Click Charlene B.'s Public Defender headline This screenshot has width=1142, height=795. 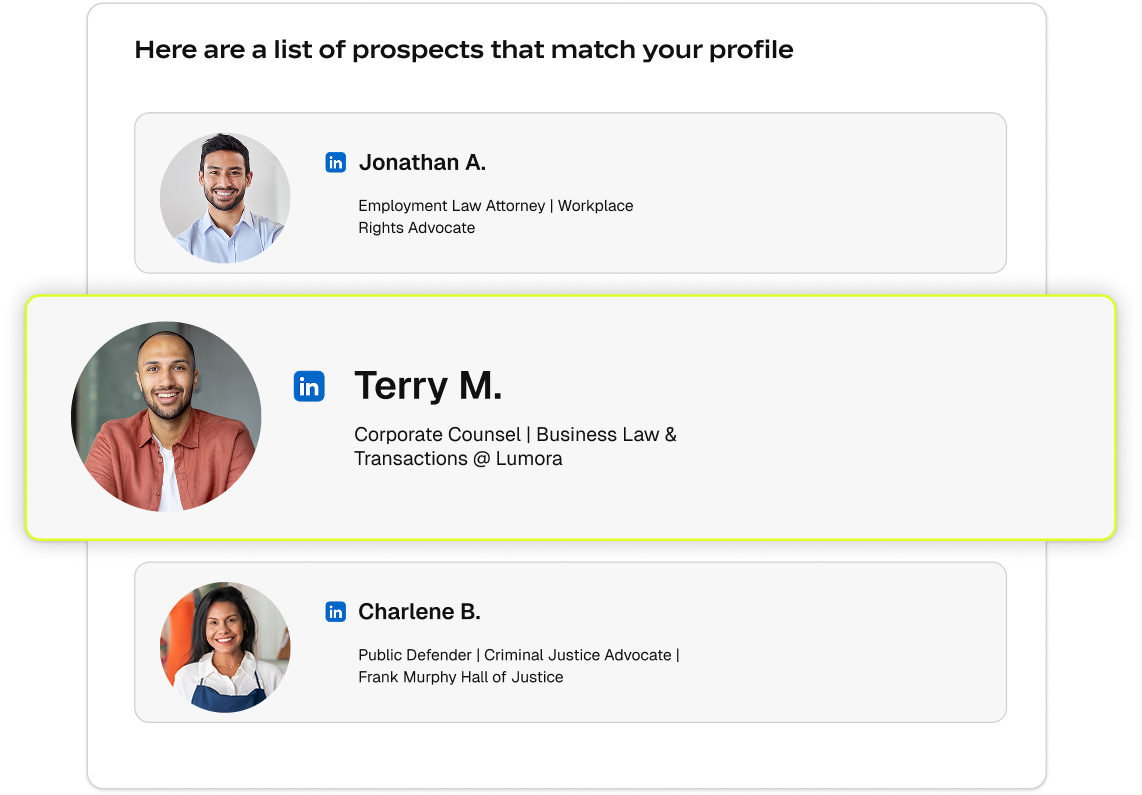tap(519, 665)
